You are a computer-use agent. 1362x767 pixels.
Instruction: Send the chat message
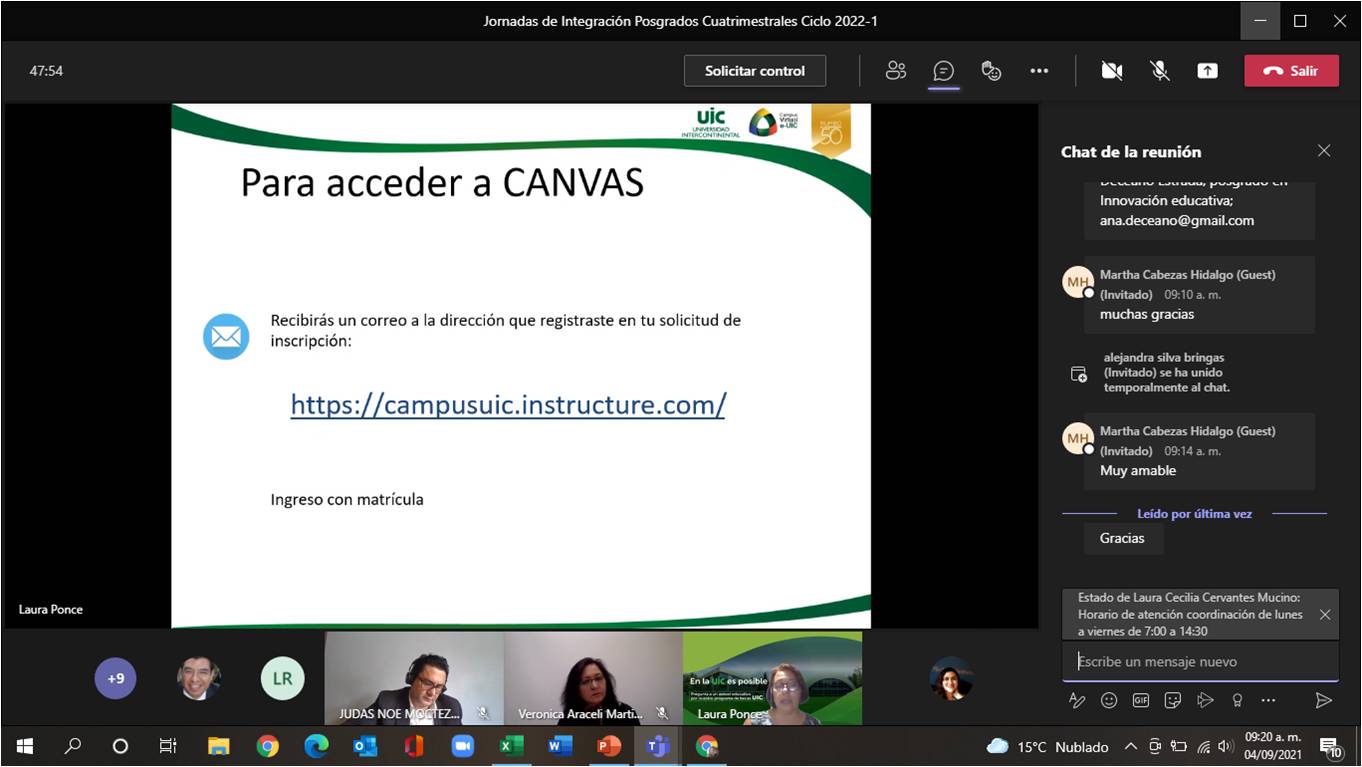point(1323,701)
